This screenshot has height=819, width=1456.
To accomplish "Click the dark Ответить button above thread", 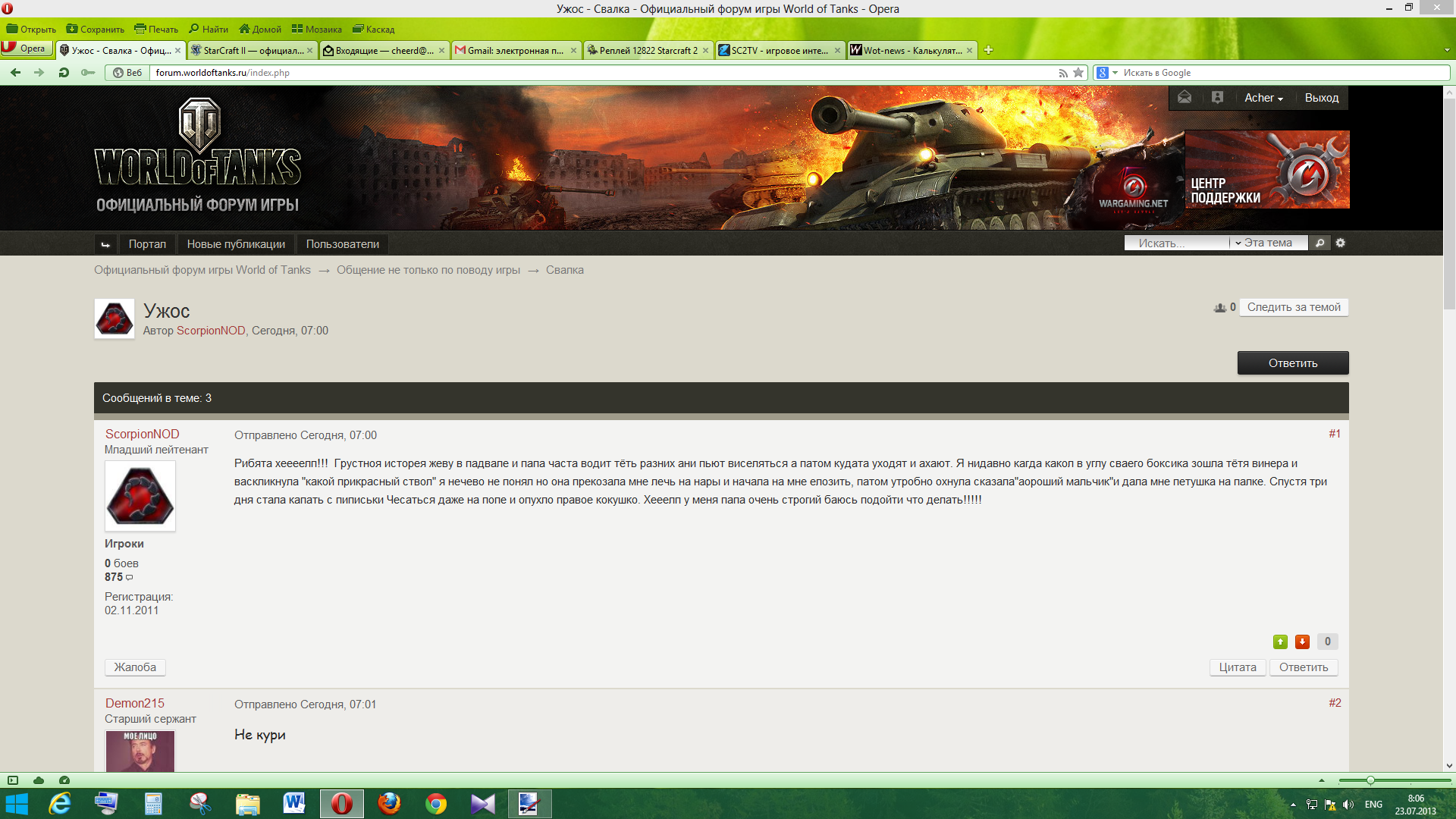I will click(x=1293, y=363).
